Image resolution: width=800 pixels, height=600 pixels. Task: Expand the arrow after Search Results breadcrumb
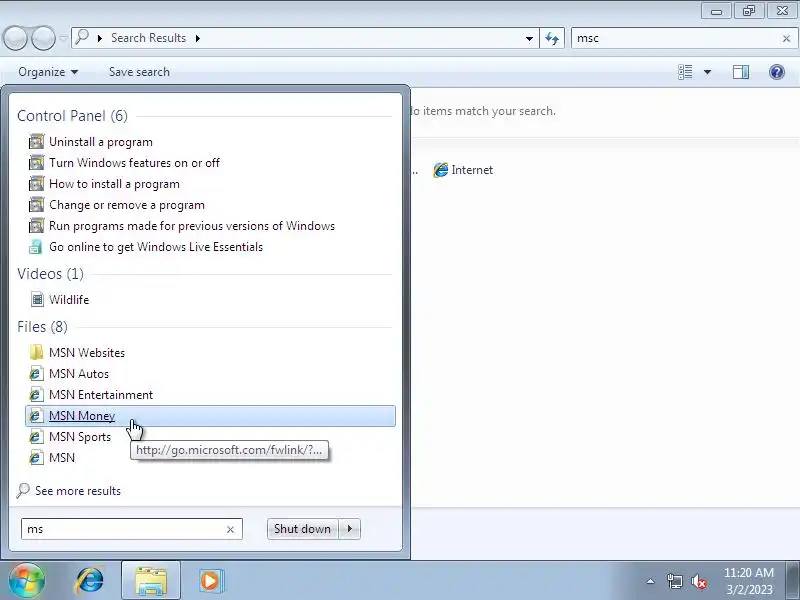click(197, 38)
